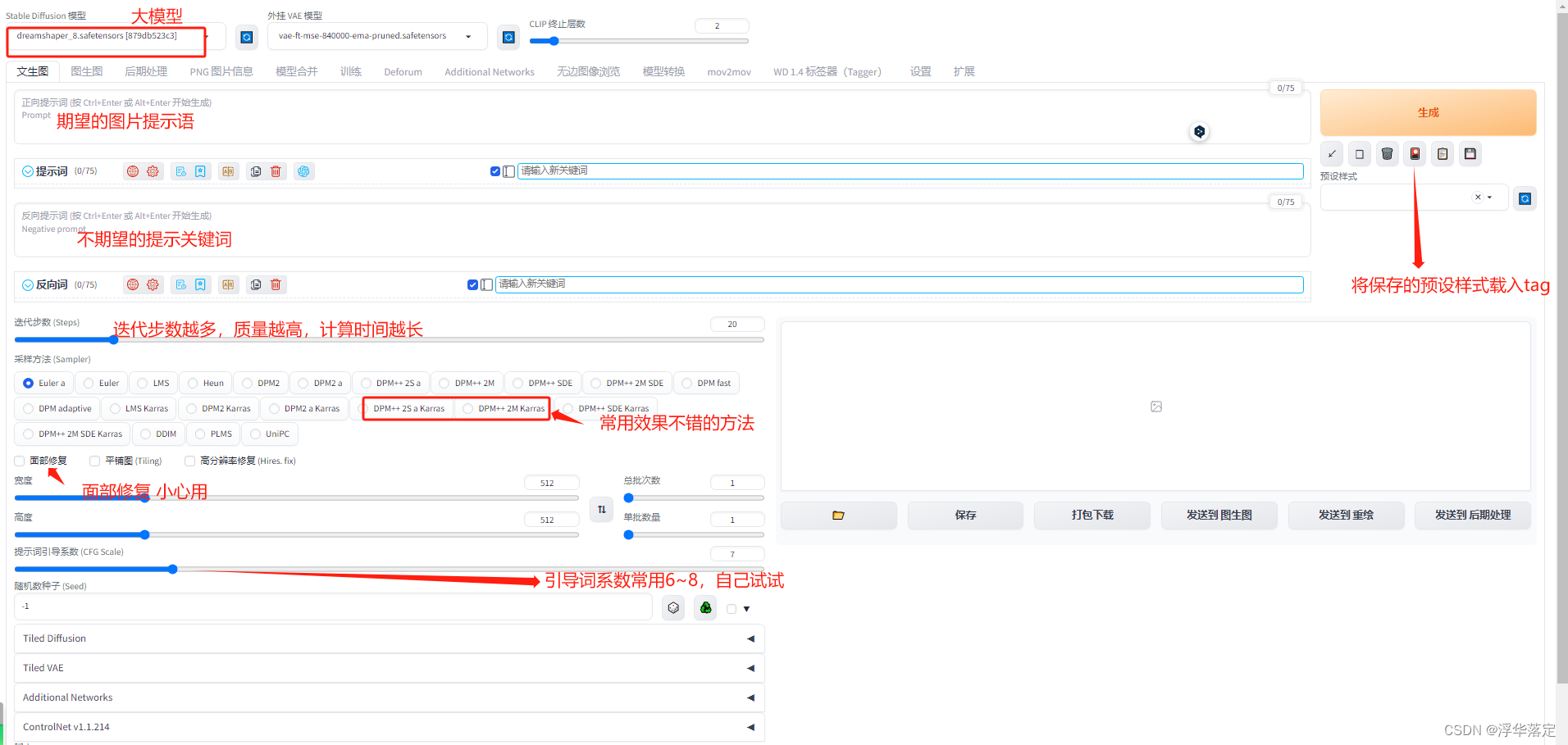Select the DPM++ SDE Karras sampler
This screenshot has height=745, width=1568.
pyautogui.click(x=605, y=408)
